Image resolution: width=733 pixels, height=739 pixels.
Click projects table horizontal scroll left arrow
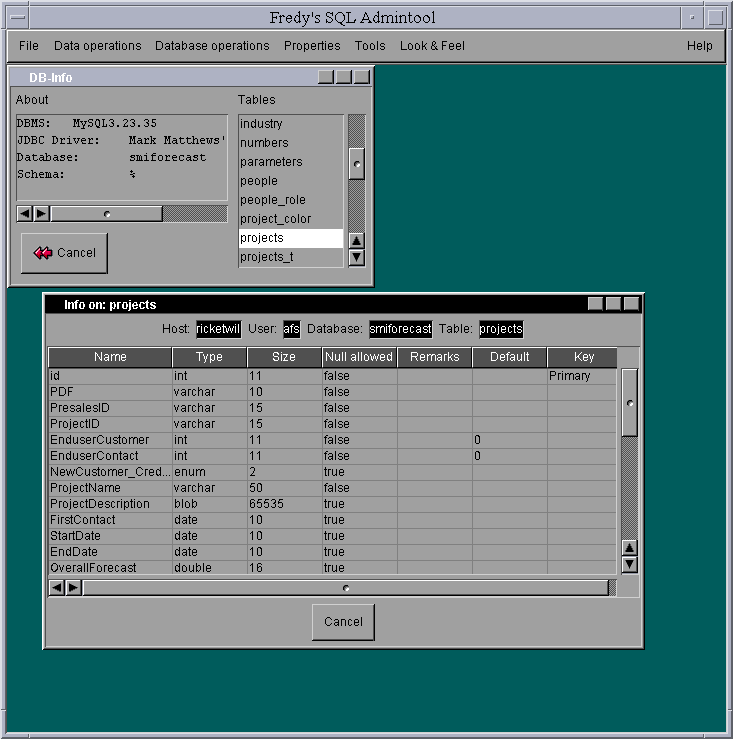57,588
